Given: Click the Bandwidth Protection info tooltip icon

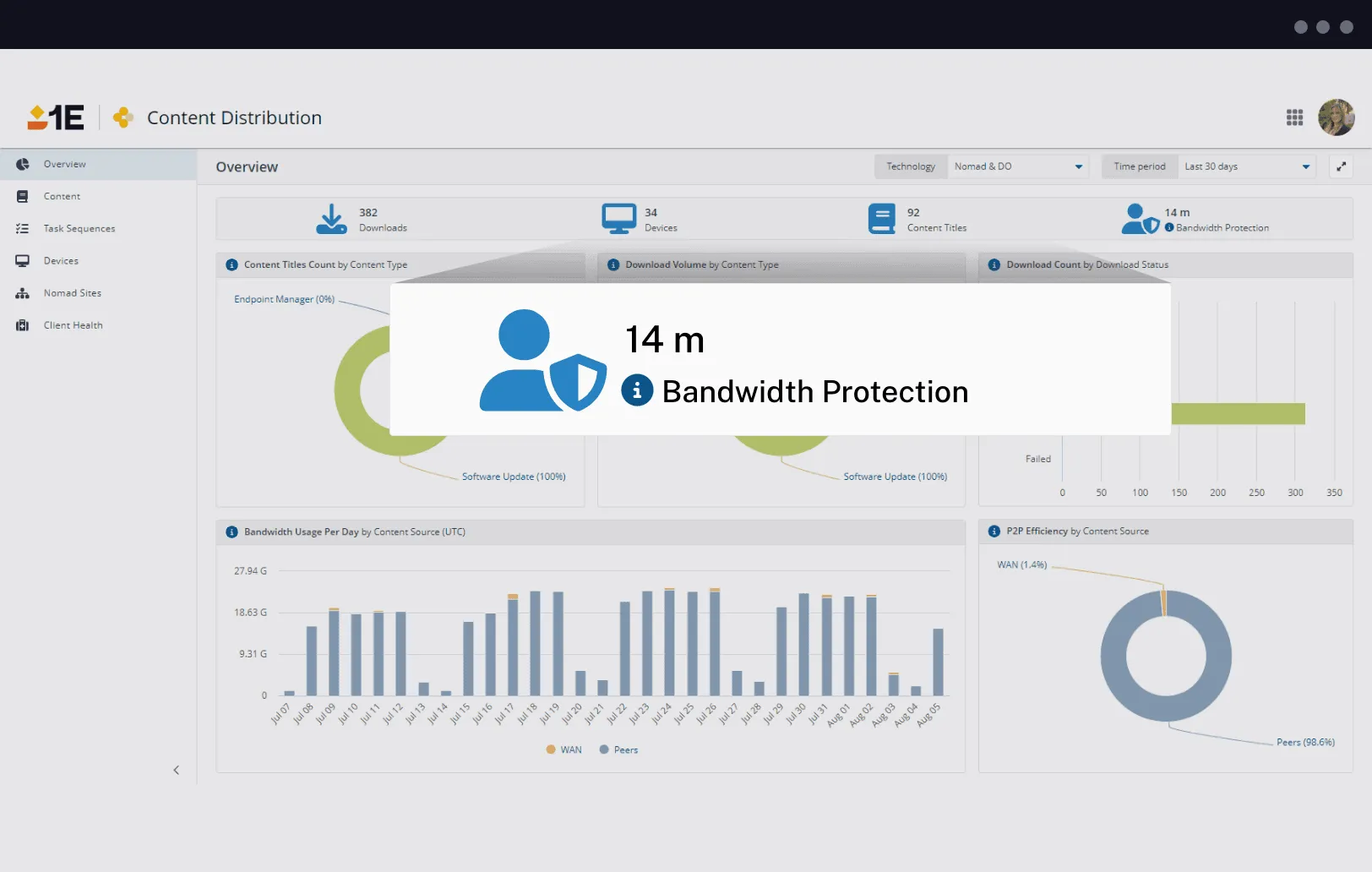Looking at the screenshot, I should (636, 391).
